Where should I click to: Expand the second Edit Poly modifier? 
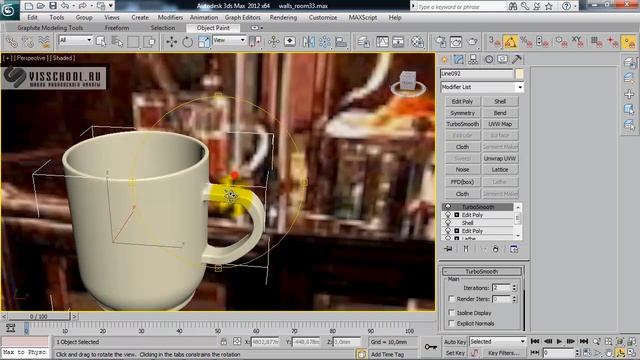click(x=457, y=231)
